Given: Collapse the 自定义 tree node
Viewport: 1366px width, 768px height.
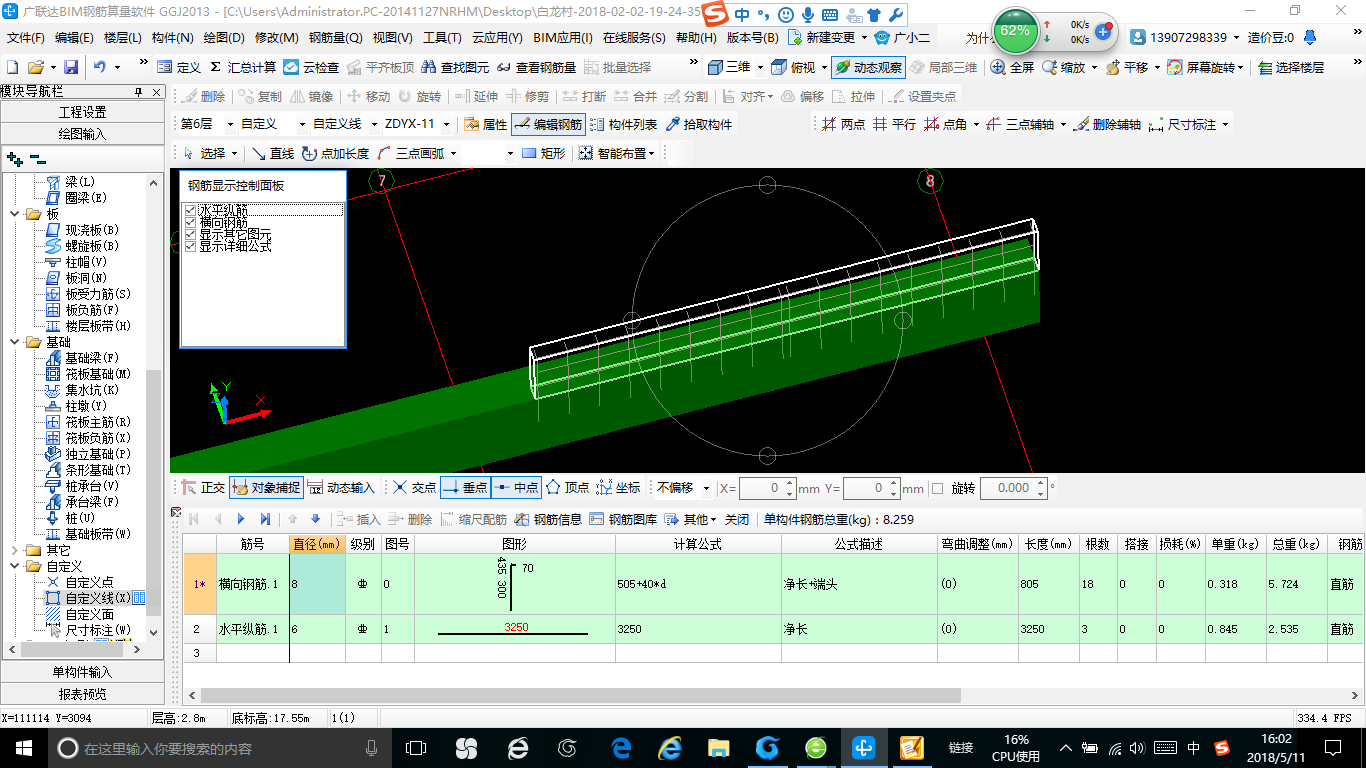Looking at the screenshot, I should tap(14, 566).
